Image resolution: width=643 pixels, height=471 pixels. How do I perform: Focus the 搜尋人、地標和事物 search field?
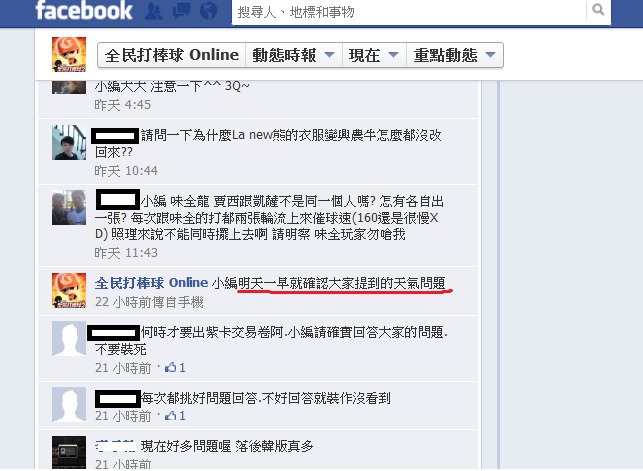(409, 12)
